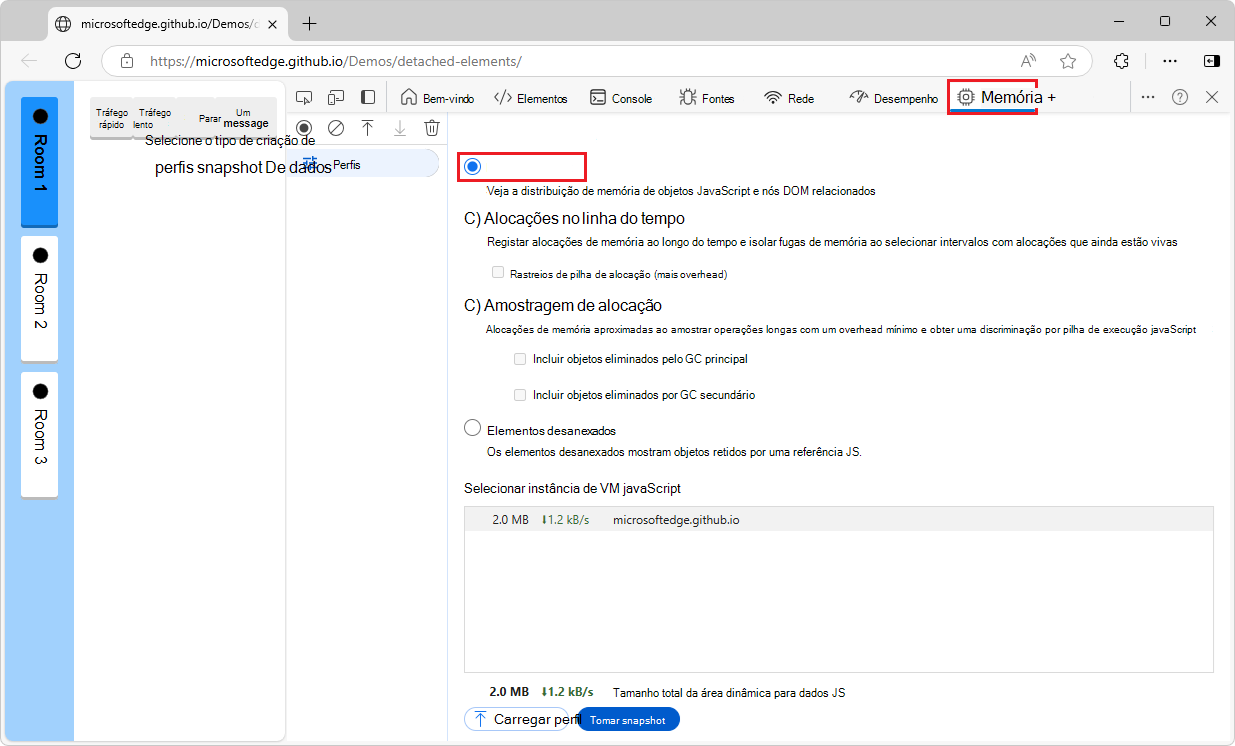Check Incluir objetos eliminados pelo GC principal
The height and width of the screenshot is (746, 1235).
520,359
